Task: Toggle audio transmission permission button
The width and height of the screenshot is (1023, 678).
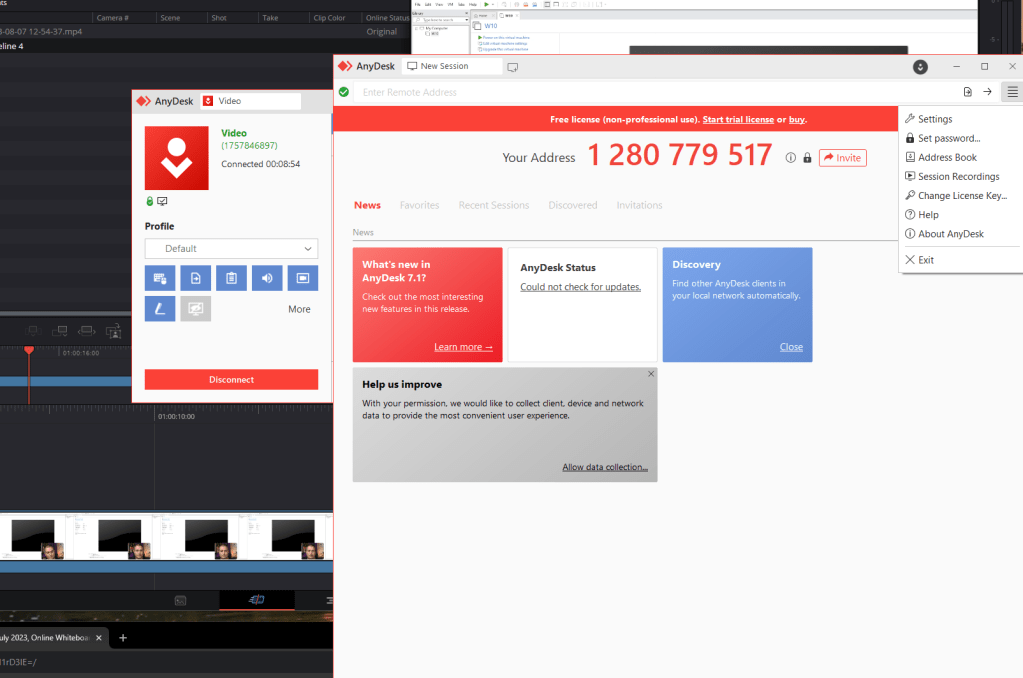Action: point(267,278)
